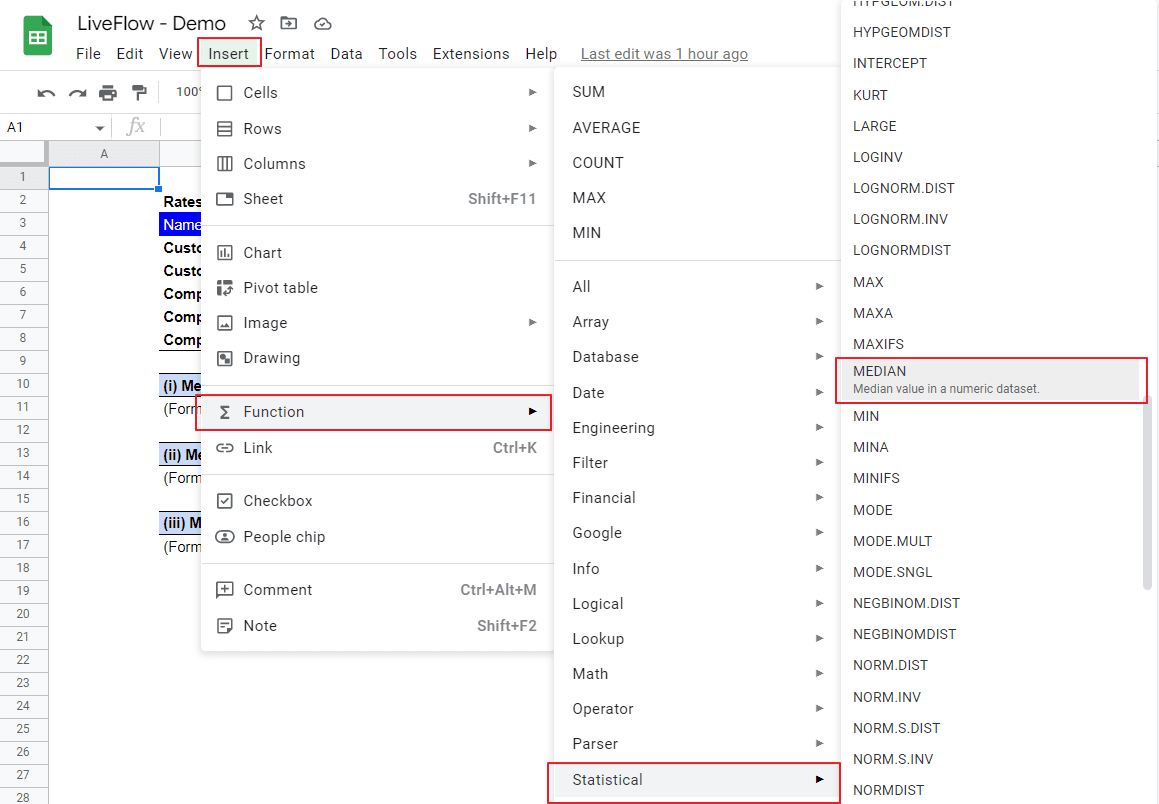Open the Data menu

pos(346,54)
